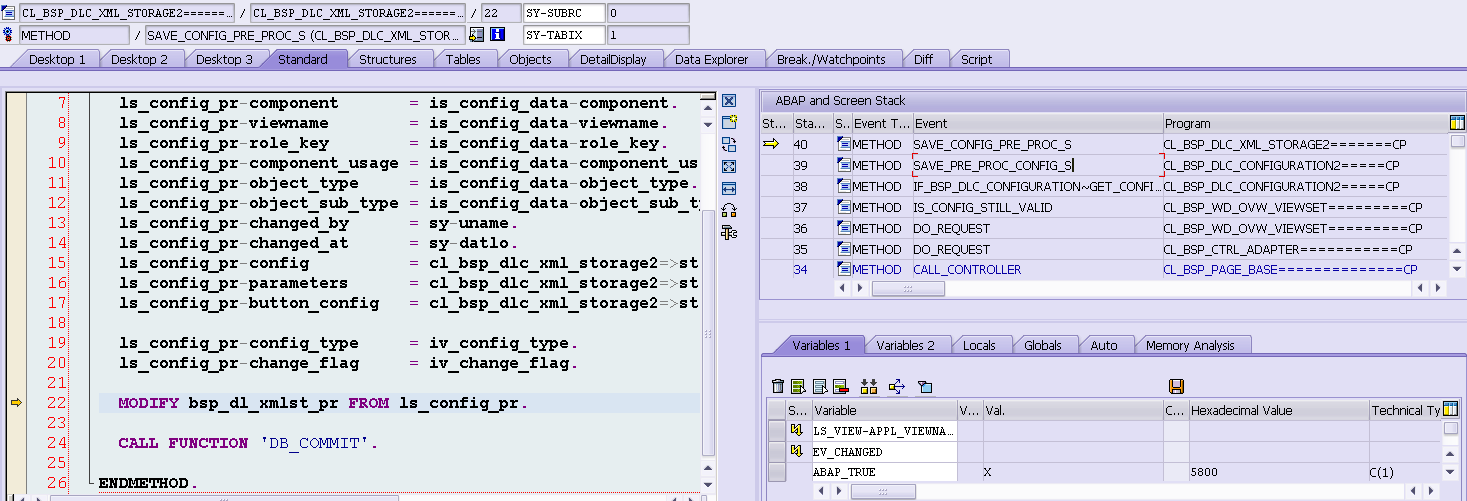The image size is (1467, 501).
Task: Select row button for ABAP_TRUE variable
Action: (776, 472)
